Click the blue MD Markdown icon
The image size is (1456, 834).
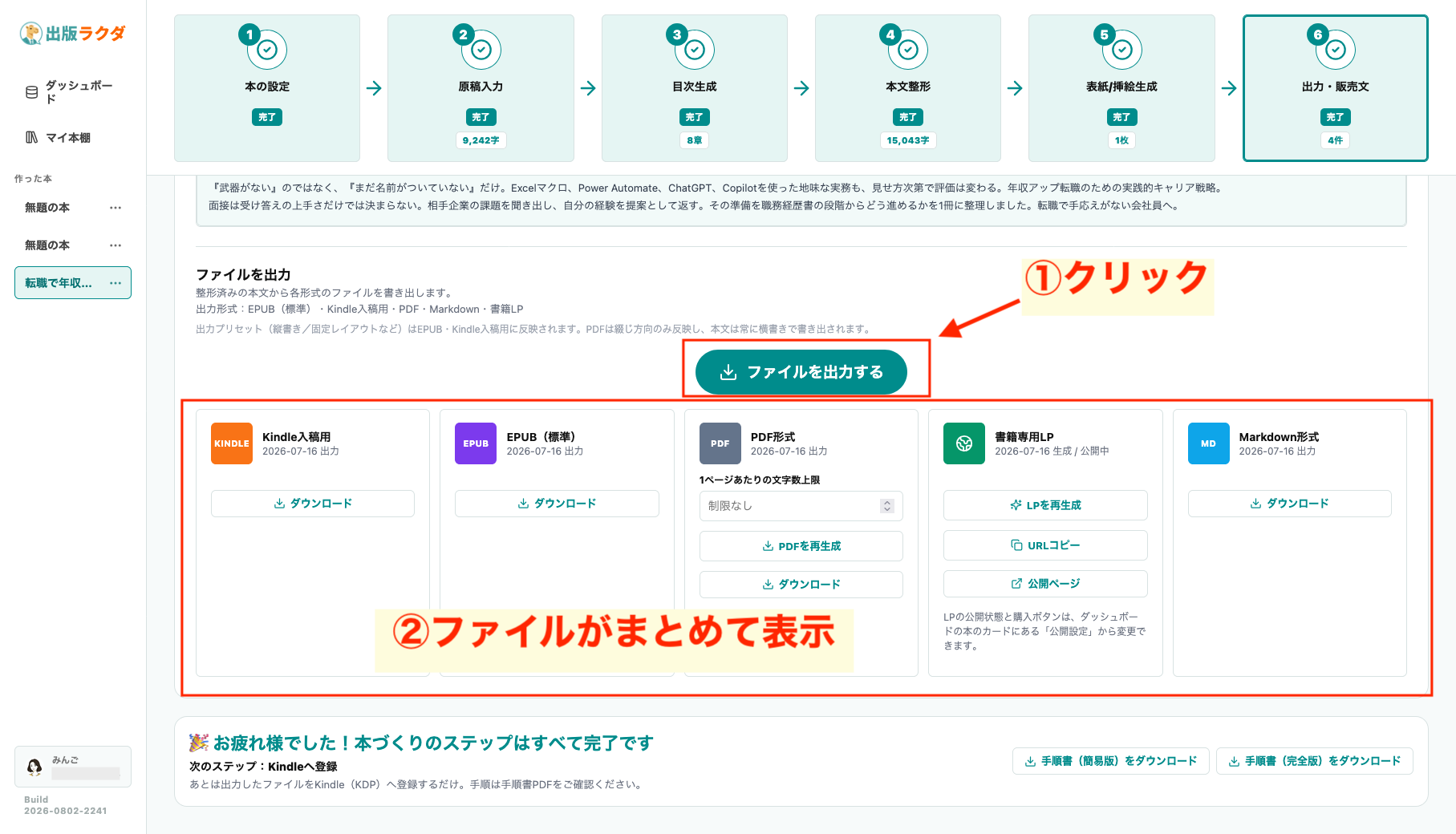click(1209, 443)
